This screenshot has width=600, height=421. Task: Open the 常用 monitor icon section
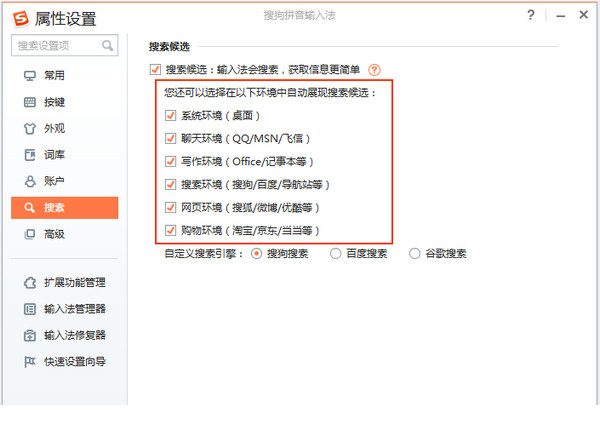click(x=30, y=75)
